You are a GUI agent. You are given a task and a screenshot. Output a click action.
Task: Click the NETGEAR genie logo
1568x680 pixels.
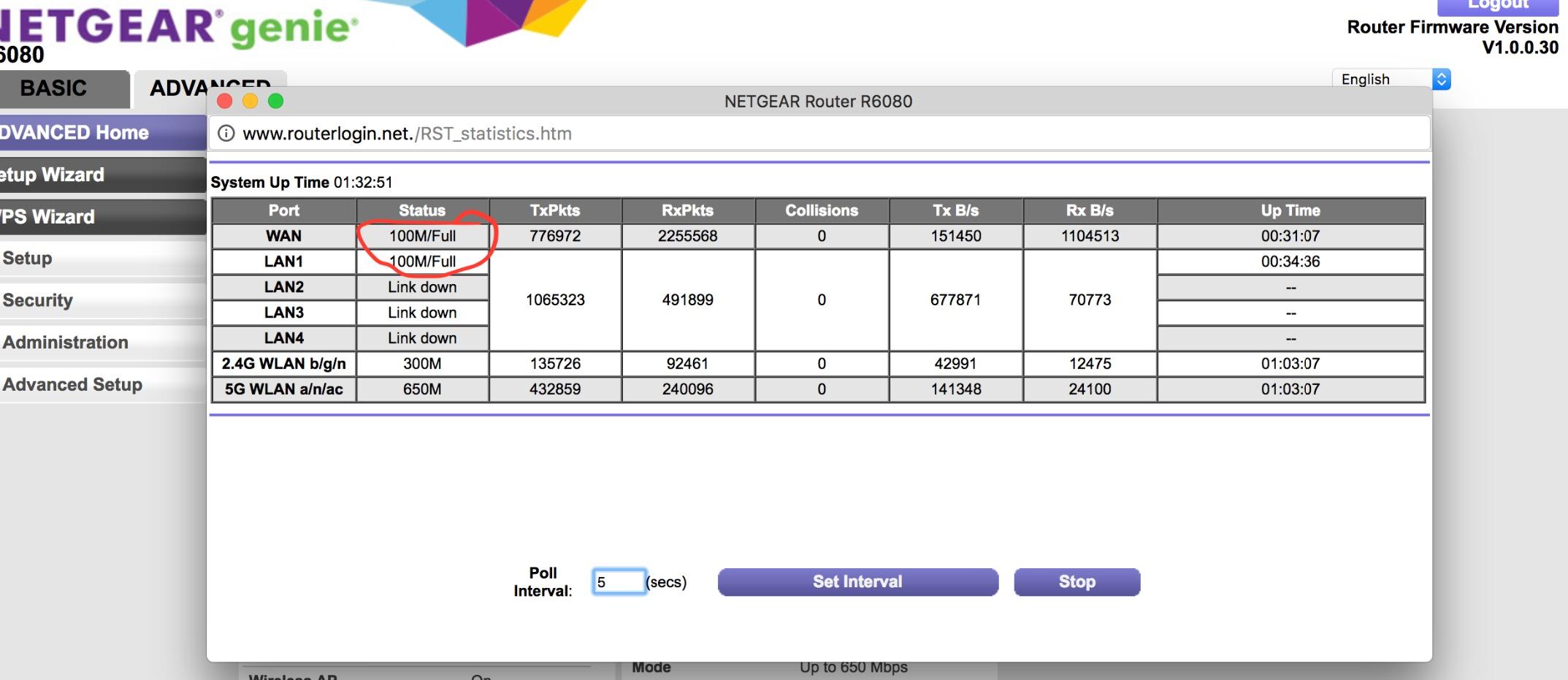tap(179, 27)
